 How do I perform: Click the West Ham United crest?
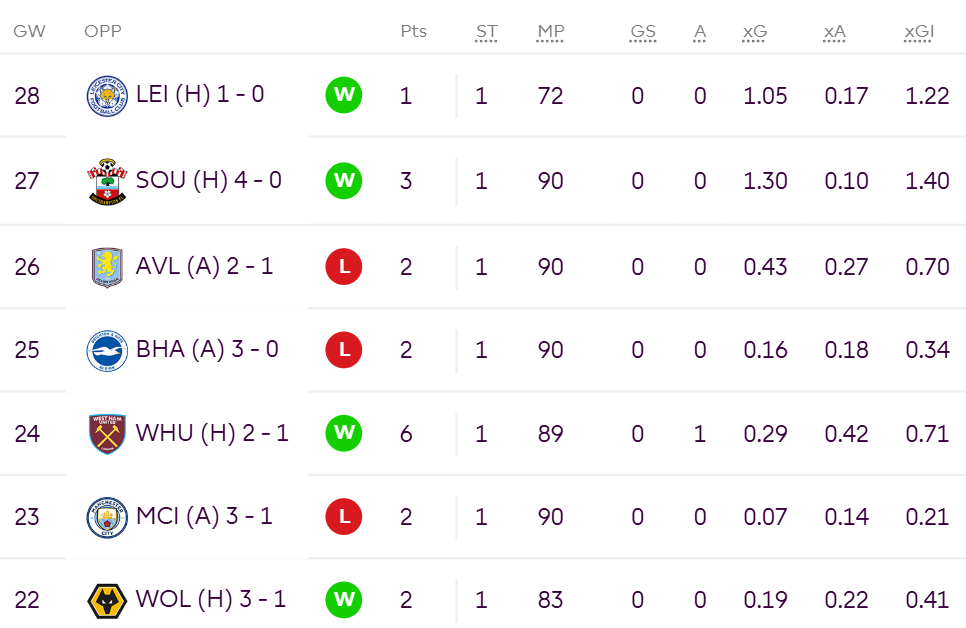pyautogui.click(x=107, y=434)
